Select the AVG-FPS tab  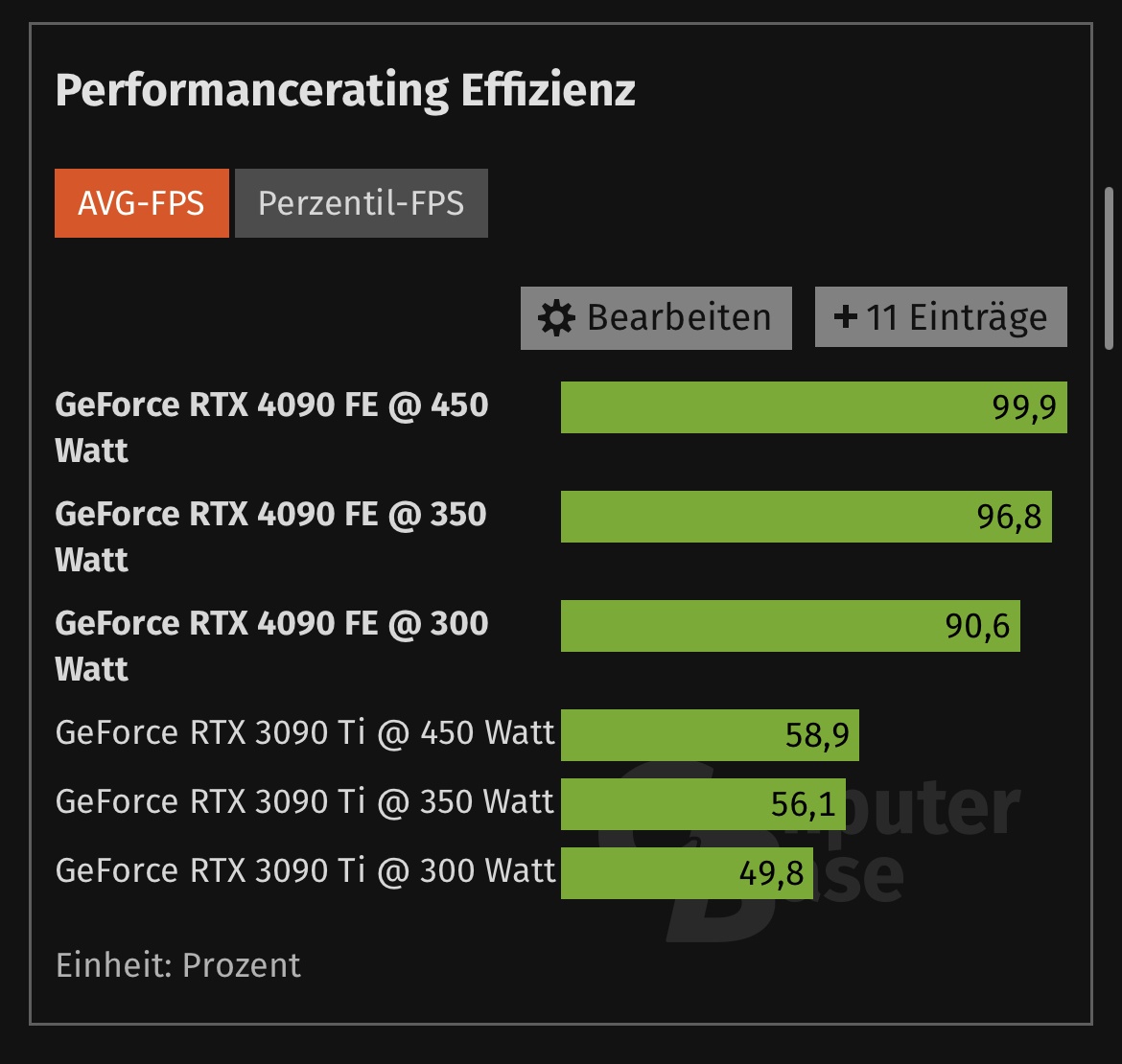point(141,202)
